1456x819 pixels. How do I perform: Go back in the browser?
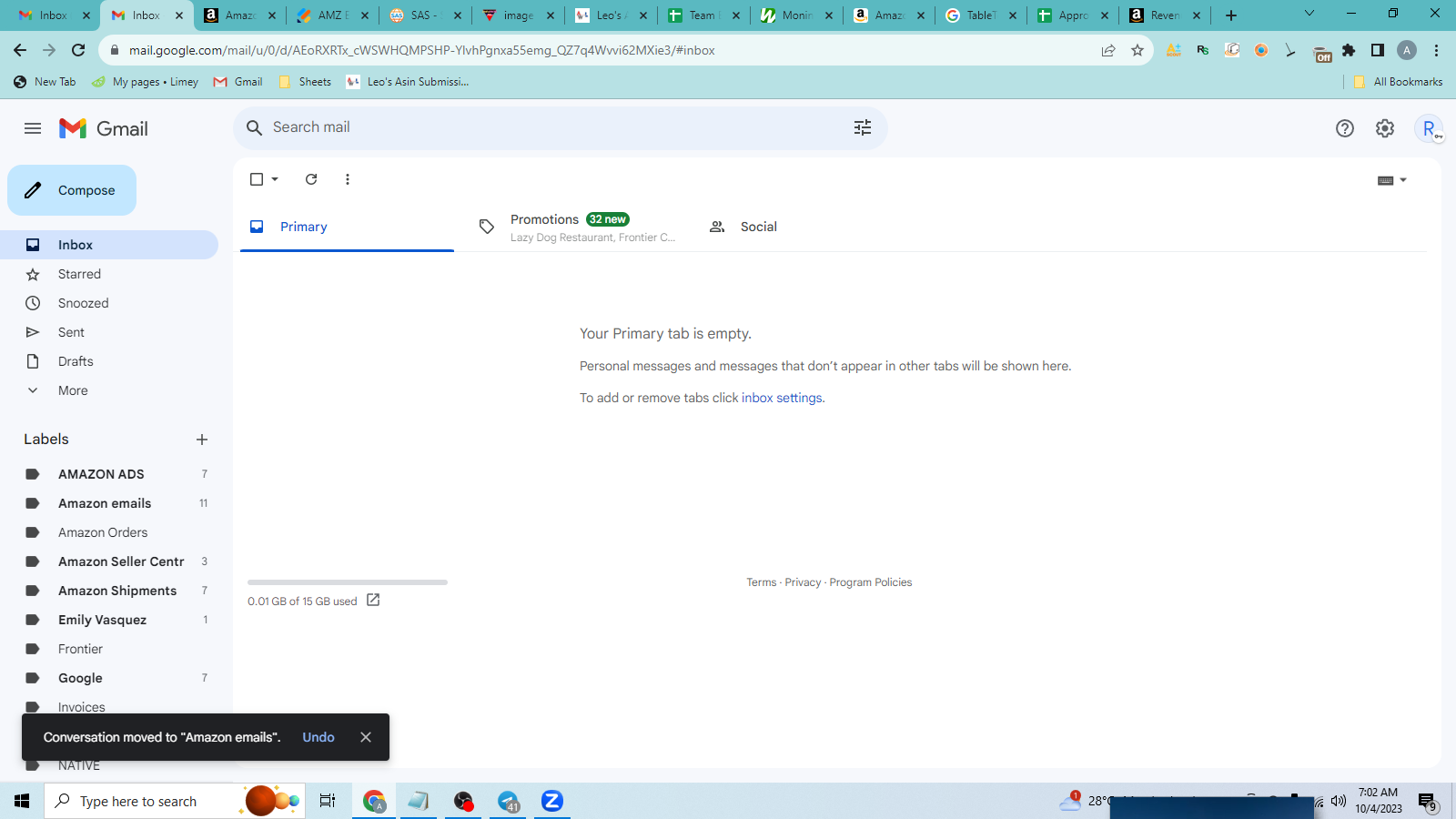coord(20,50)
